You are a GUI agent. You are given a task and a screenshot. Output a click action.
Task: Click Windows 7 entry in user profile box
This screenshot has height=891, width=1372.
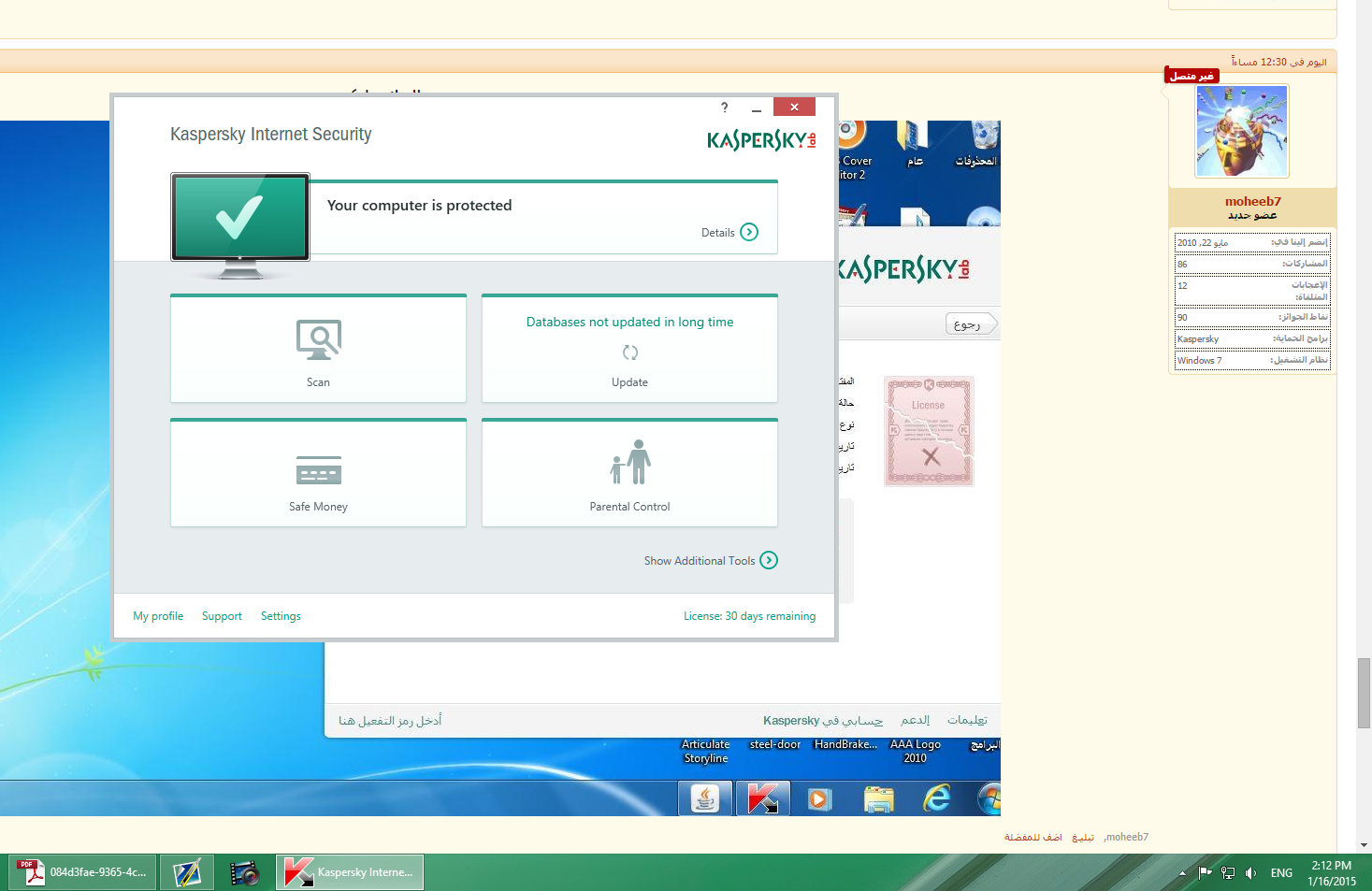pyautogui.click(x=1200, y=361)
